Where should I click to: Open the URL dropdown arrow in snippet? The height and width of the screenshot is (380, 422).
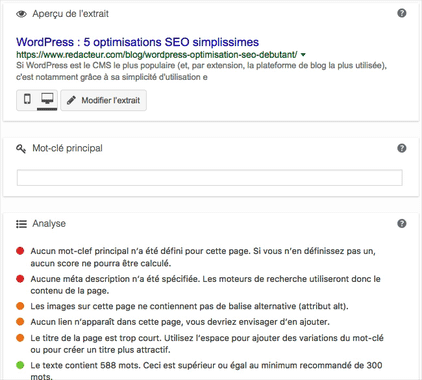303,54
